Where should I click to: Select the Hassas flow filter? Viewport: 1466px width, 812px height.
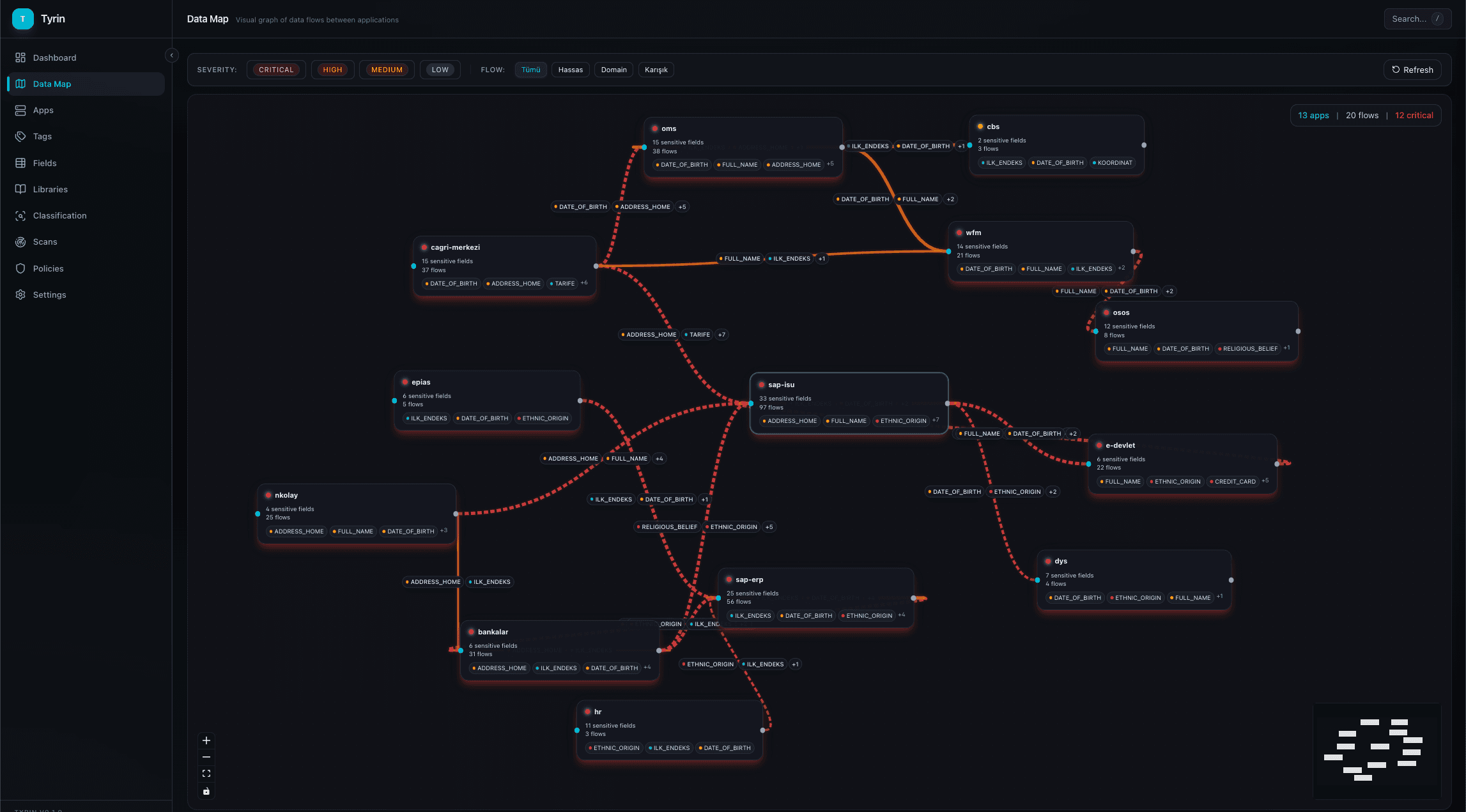[570, 70]
